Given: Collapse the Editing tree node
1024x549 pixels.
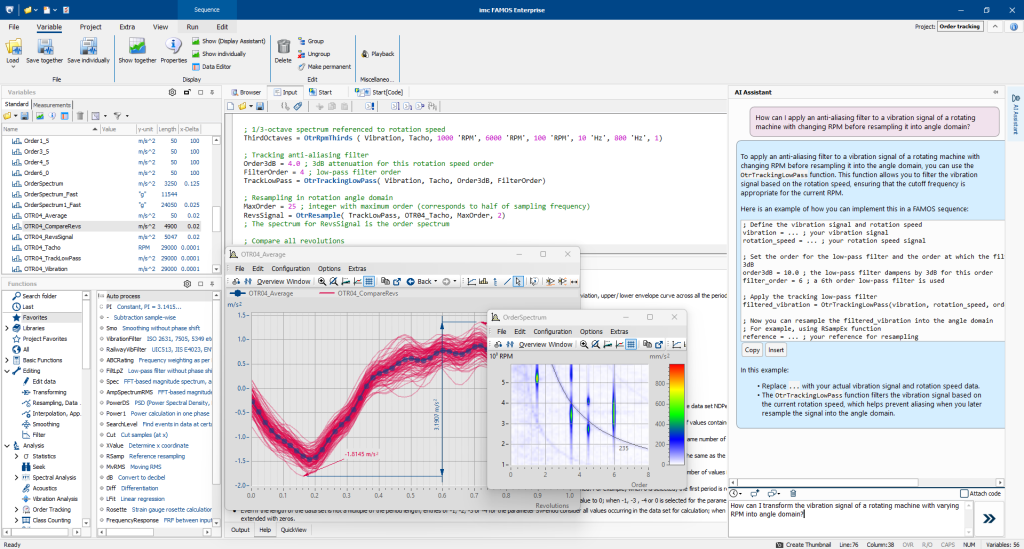Looking at the screenshot, I should (7, 371).
